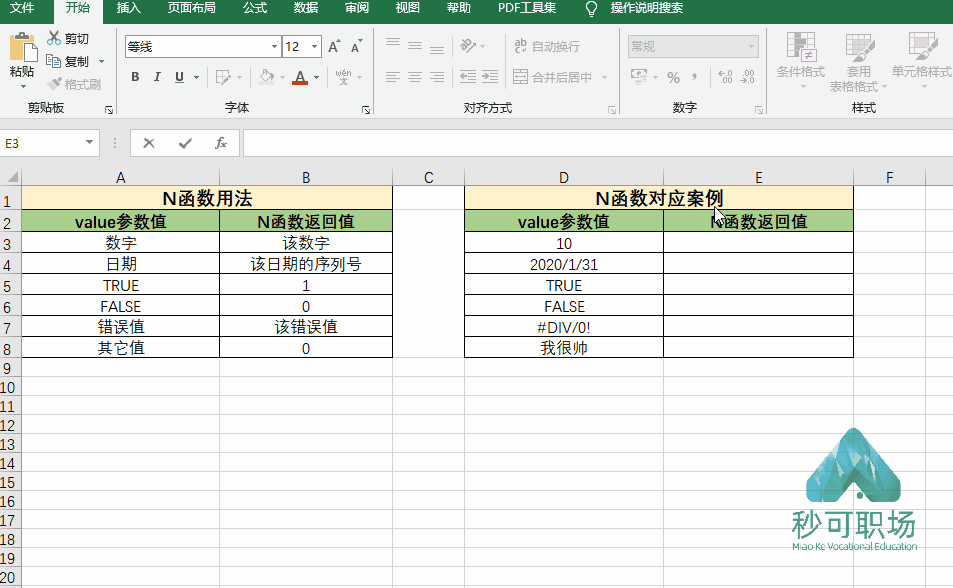Align text left
The image size is (953, 588).
pos(393,77)
